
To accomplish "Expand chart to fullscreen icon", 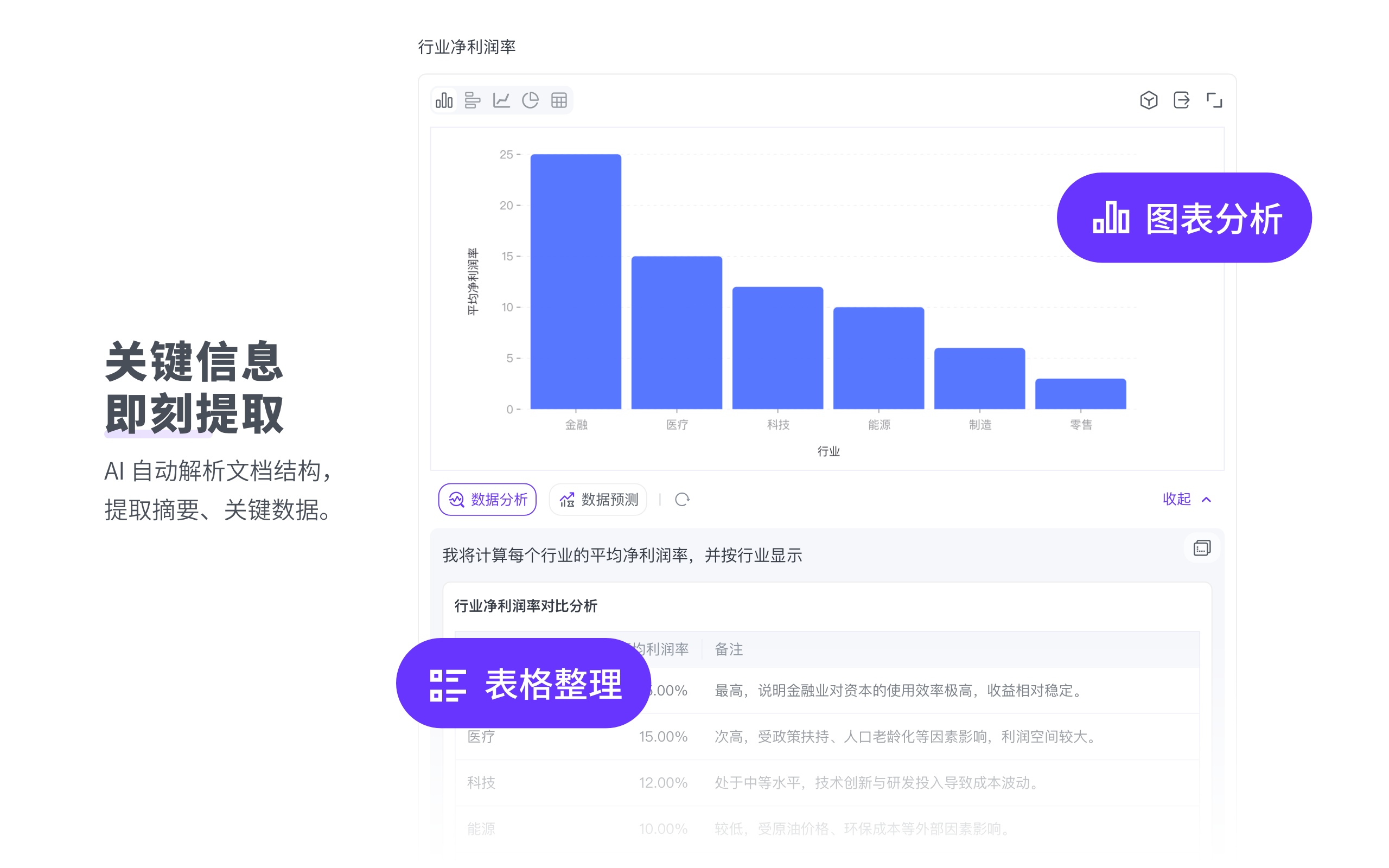I will click(x=1214, y=100).
